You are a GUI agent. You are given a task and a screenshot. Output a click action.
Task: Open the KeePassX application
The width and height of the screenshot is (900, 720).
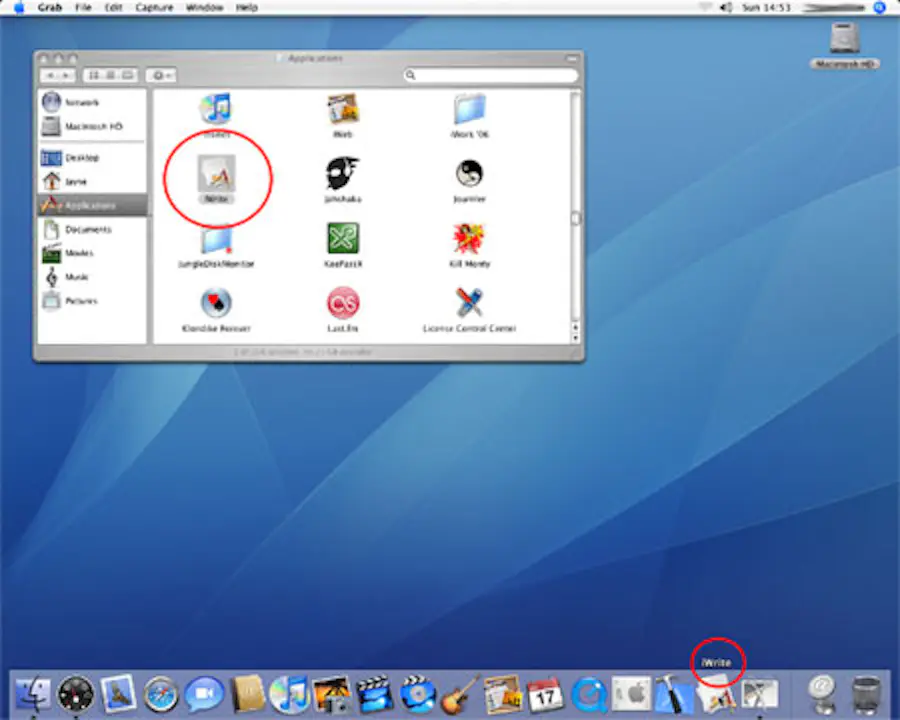pos(343,240)
